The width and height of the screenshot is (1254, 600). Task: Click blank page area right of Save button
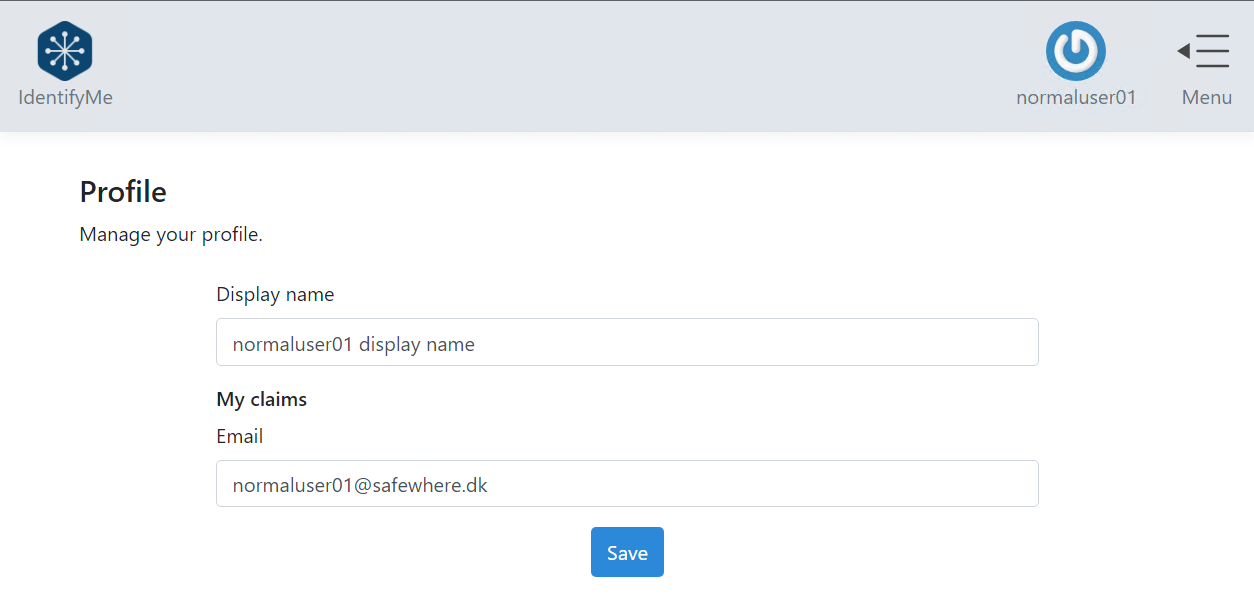(900, 553)
